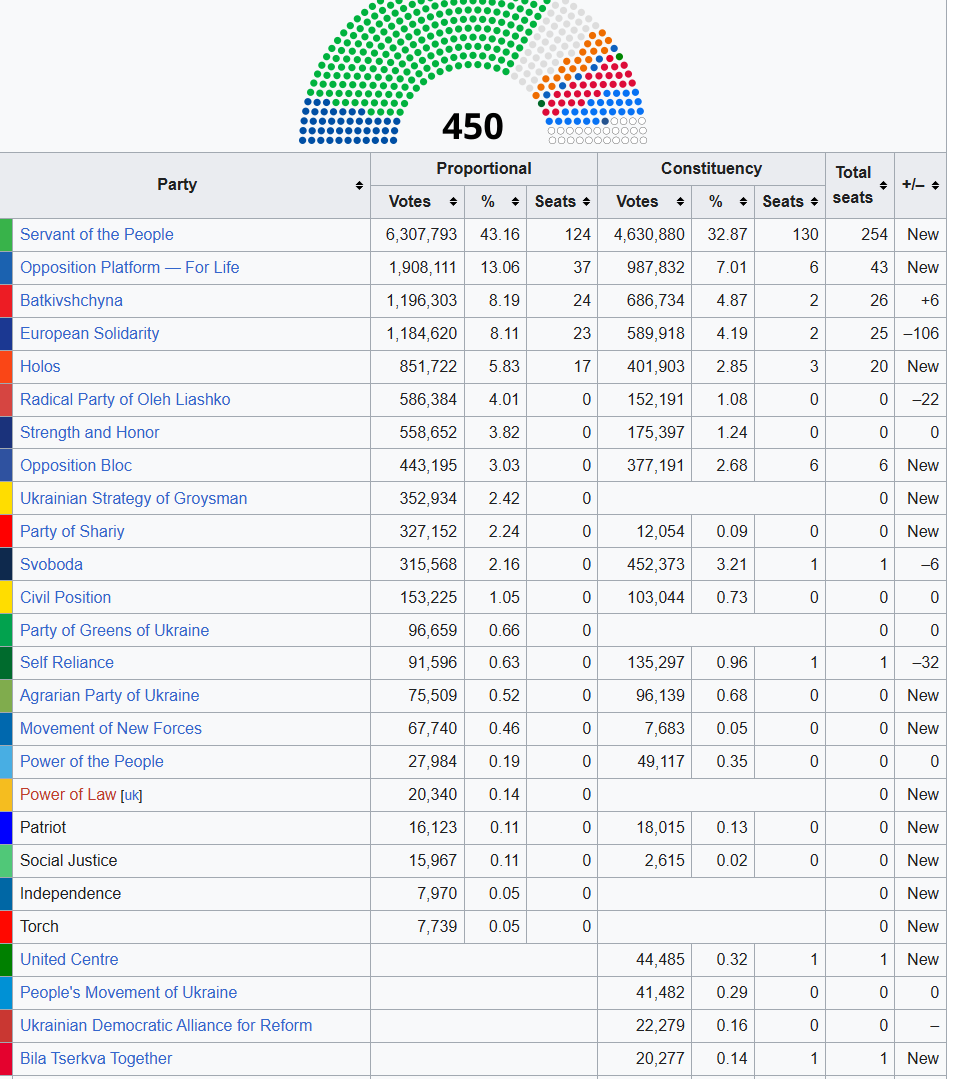Select the Independence party name text
This screenshot has height=1079, width=954.
click(70, 894)
